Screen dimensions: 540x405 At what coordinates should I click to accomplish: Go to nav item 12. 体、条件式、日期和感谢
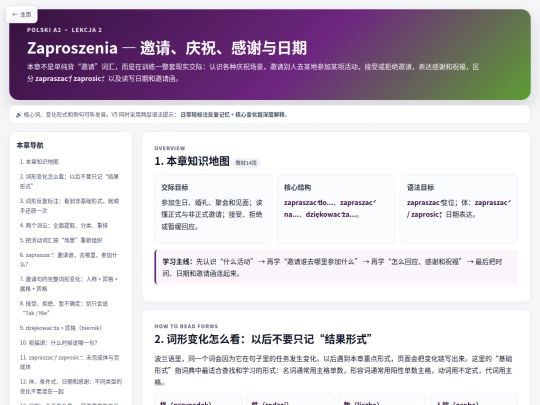[x=71, y=386]
